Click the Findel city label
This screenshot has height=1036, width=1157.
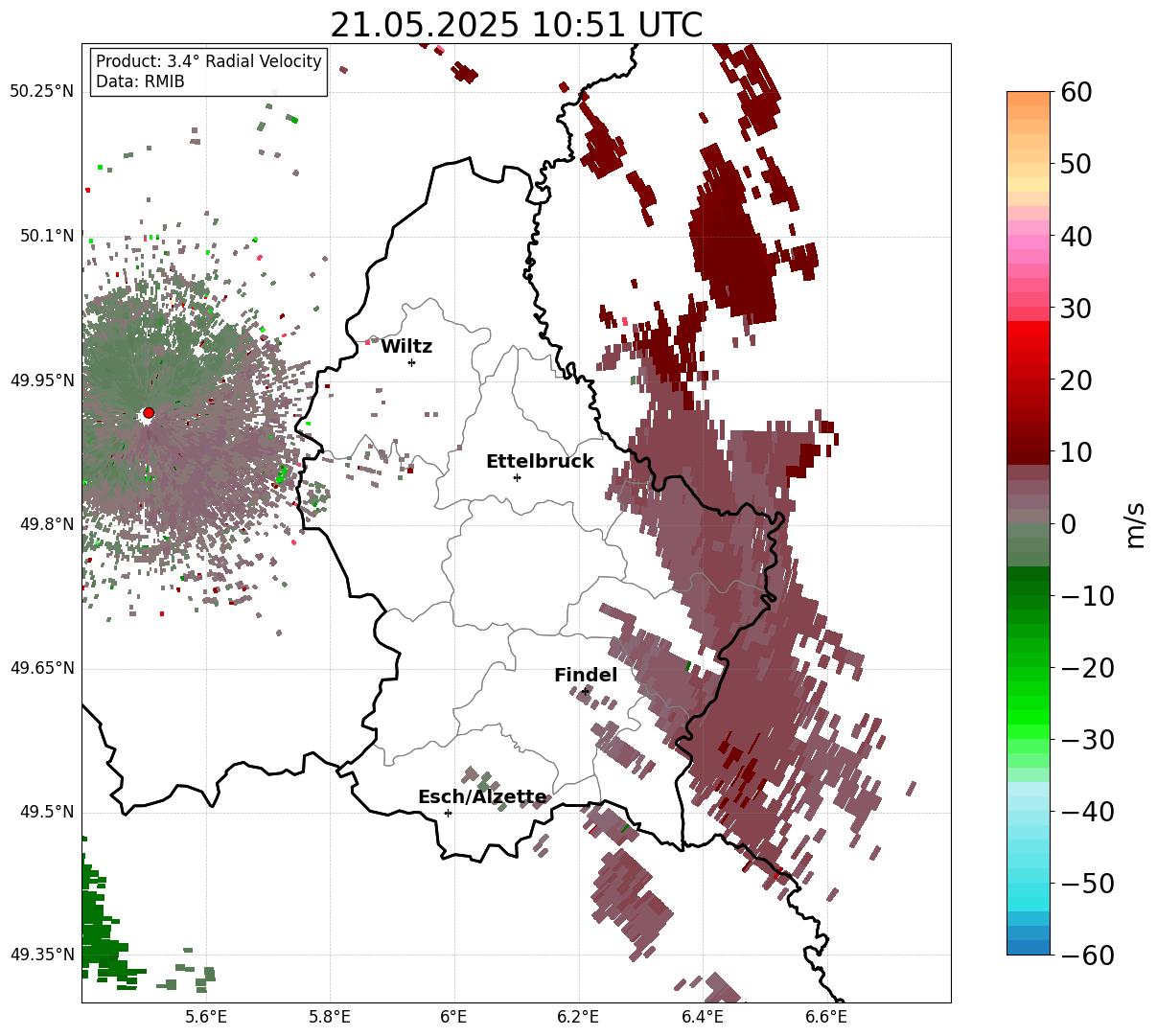pyautogui.click(x=586, y=676)
